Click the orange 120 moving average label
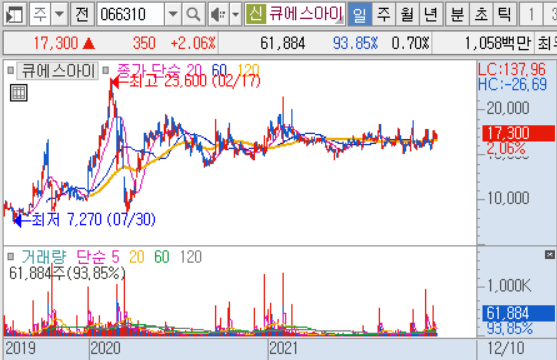This screenshot has height=360, width=557. coord(248,70)
